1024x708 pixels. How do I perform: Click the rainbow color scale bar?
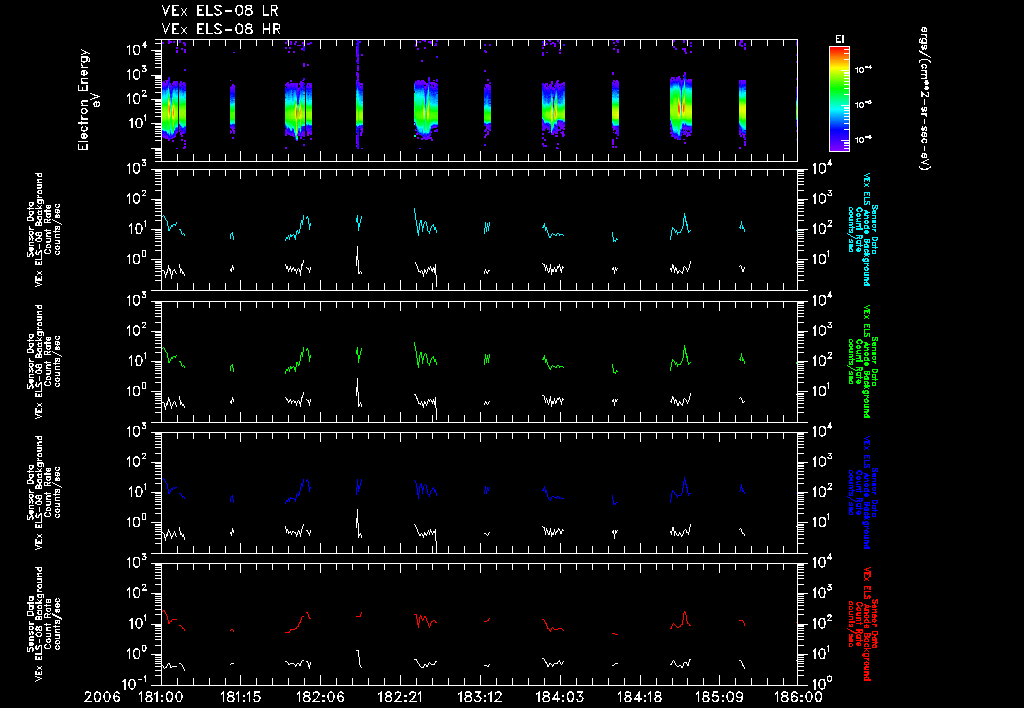pyautogui.click(x=839, y=99)
